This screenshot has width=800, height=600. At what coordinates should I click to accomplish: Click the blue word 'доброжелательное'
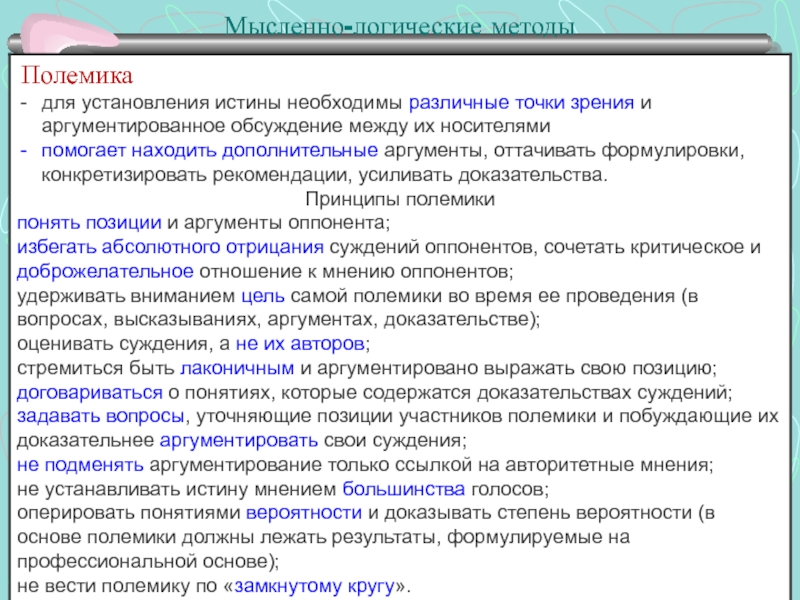pos(105,271)
